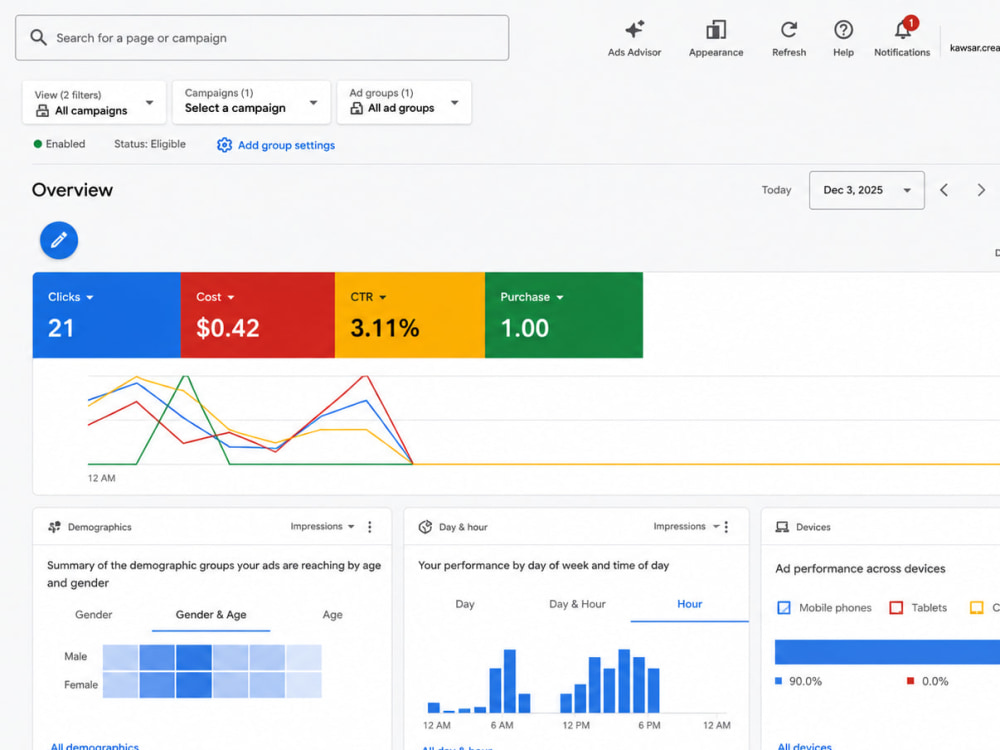Click the 0.0% tablets value
The width and height of the screenshot is (1000, 750).
tap(935, 681)
